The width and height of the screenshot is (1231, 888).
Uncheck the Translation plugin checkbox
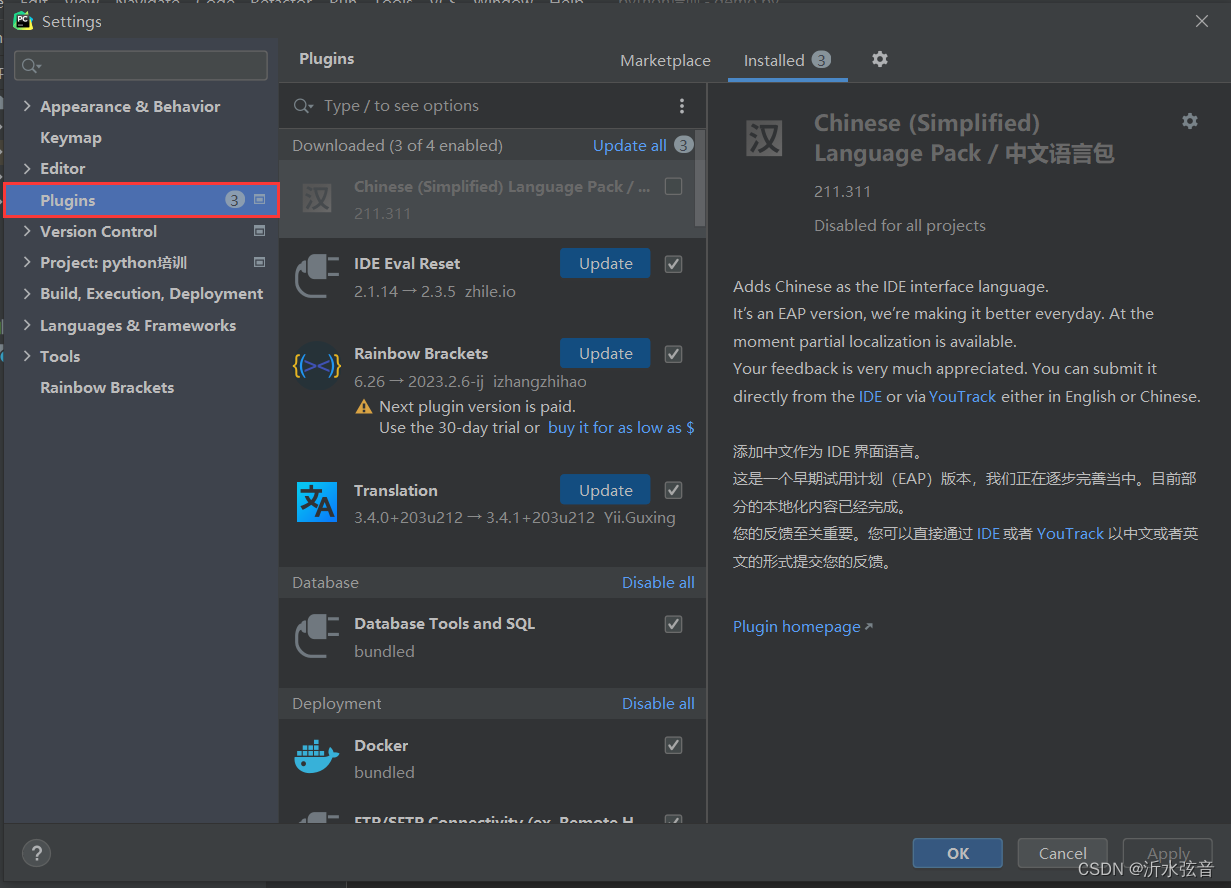pyautogui.click(x=674, y=490)
